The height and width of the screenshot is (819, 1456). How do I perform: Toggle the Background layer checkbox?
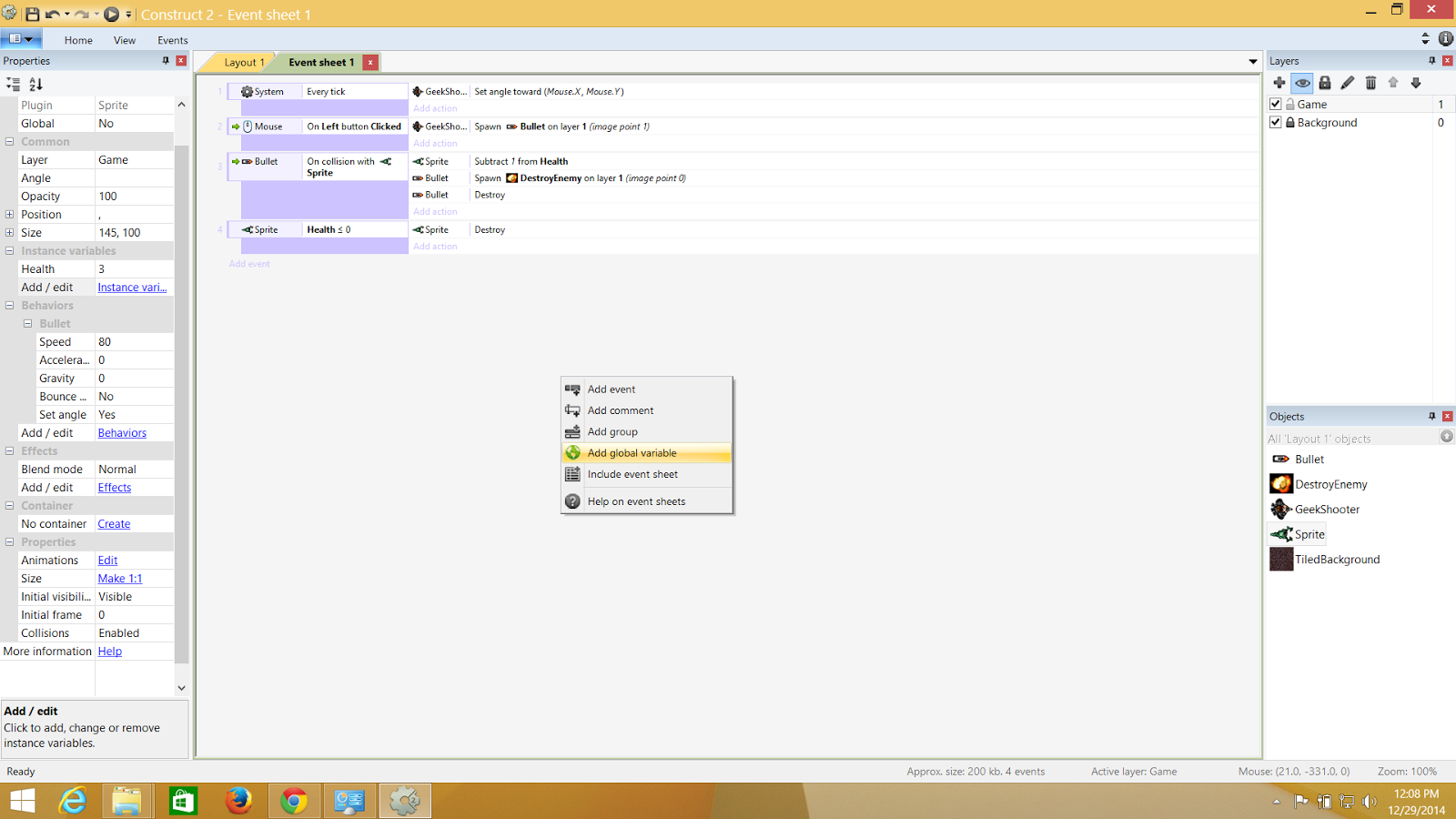click(1276, 123)
